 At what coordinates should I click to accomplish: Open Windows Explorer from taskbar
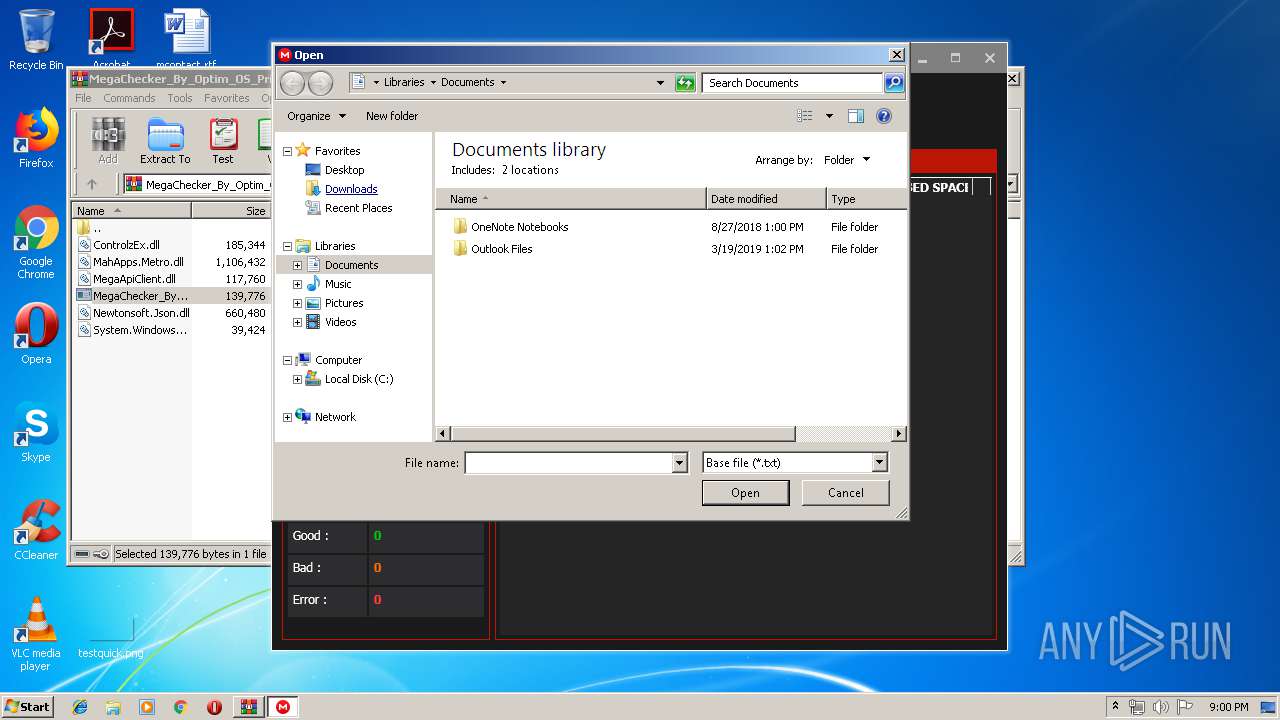coord(113,707)
